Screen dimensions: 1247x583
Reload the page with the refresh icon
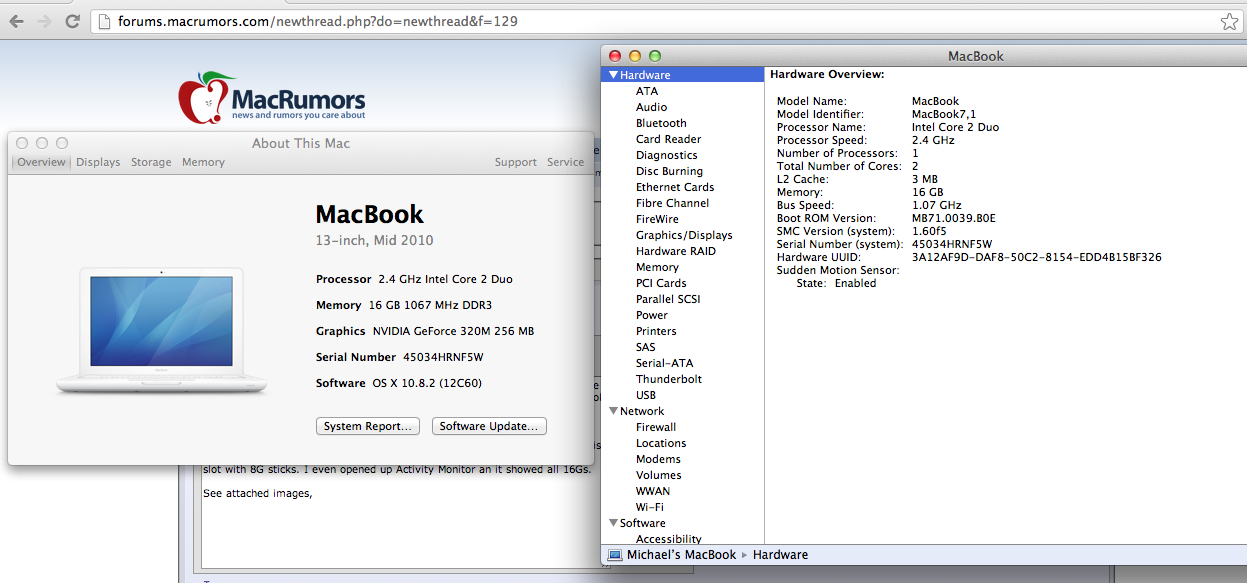[72, 21]
